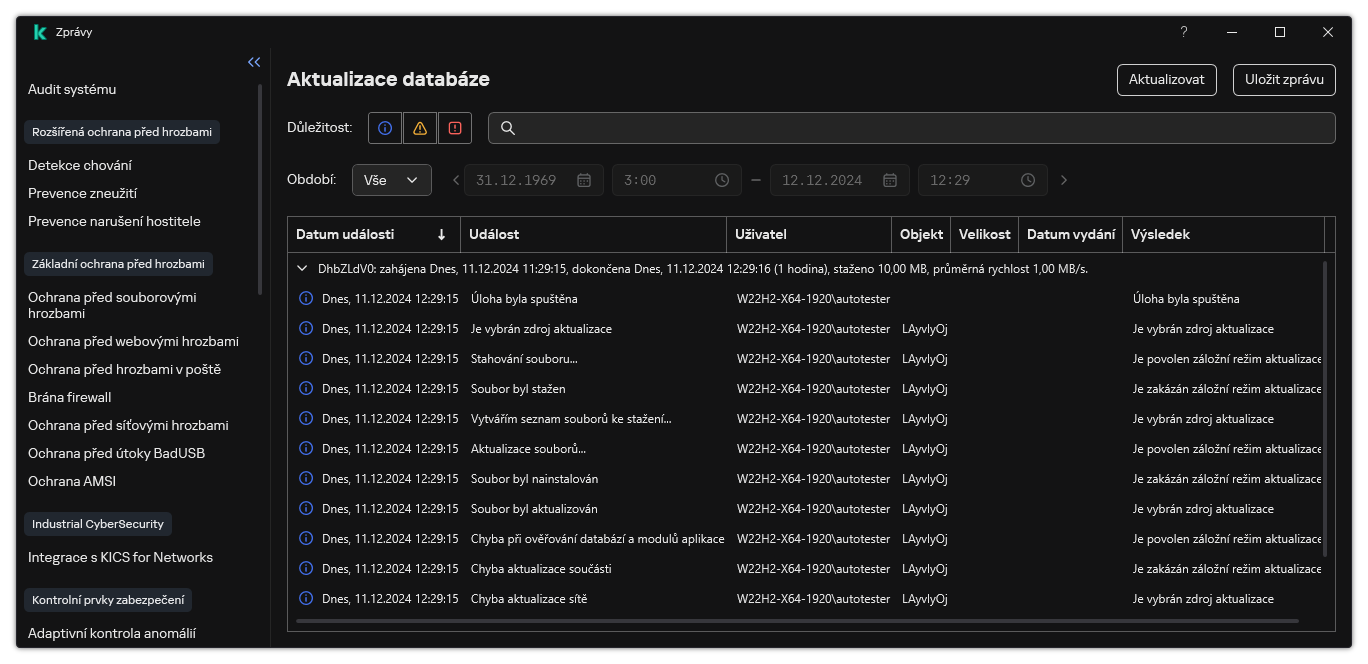The image size is (1368, 664).
Task: Open the Období dropdown set to Vše
Action: [391, 180]
